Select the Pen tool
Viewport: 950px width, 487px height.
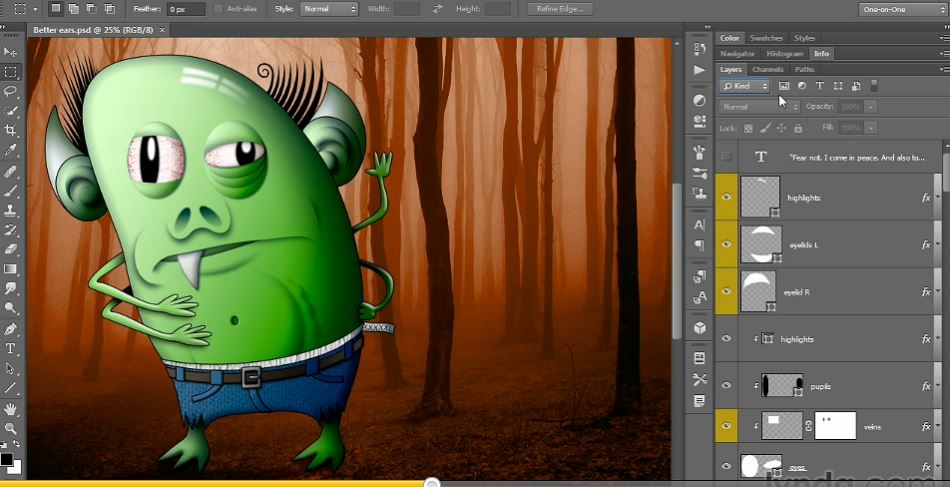click(x=10, y=330)
